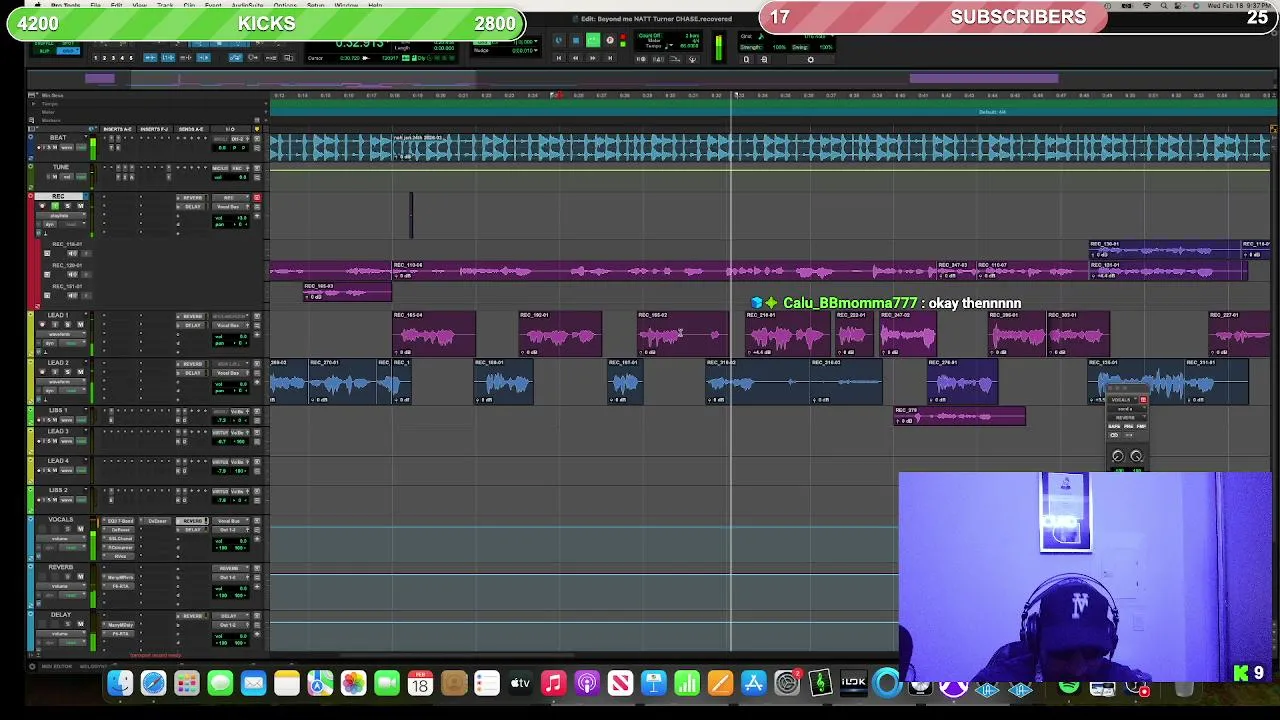Open the Setup menu
Image resolution: width=1280 pixels, height=720 pixels.
(x=315, y=5)
